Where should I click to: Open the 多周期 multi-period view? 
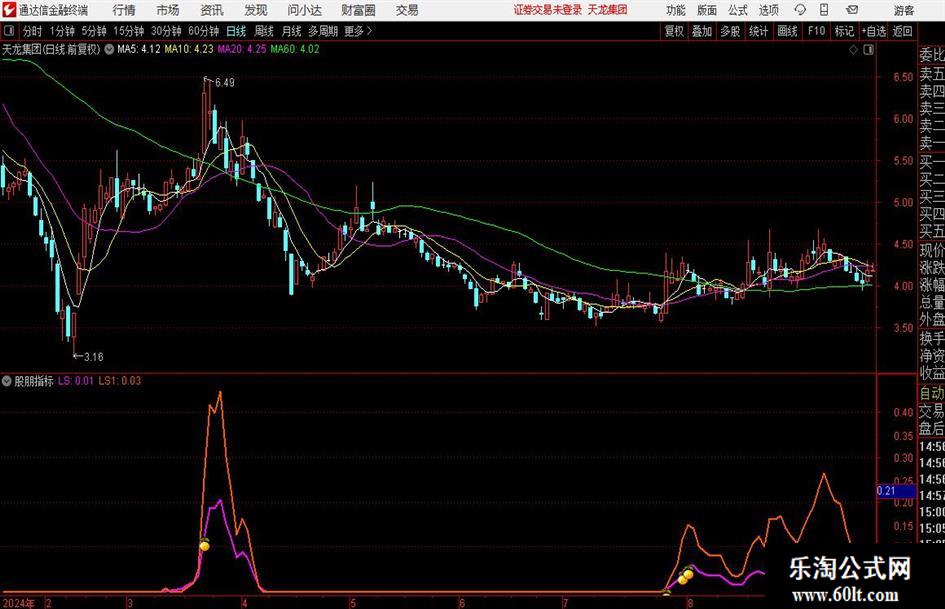323,31
